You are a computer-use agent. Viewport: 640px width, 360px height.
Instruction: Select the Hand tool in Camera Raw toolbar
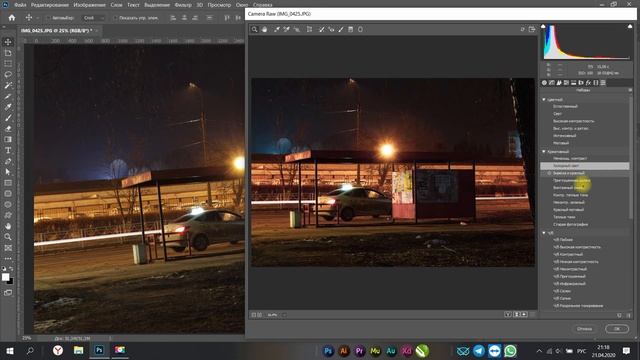point(264,29)
